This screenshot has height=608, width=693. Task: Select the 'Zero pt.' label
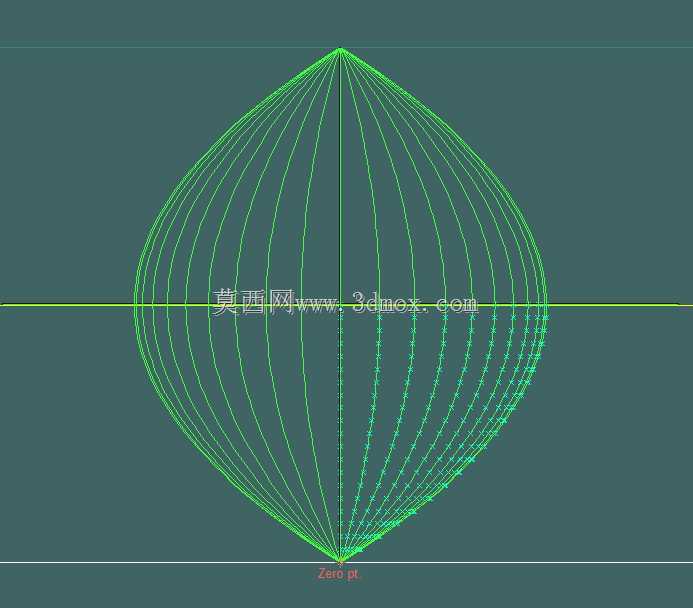[x=339, y=574]
